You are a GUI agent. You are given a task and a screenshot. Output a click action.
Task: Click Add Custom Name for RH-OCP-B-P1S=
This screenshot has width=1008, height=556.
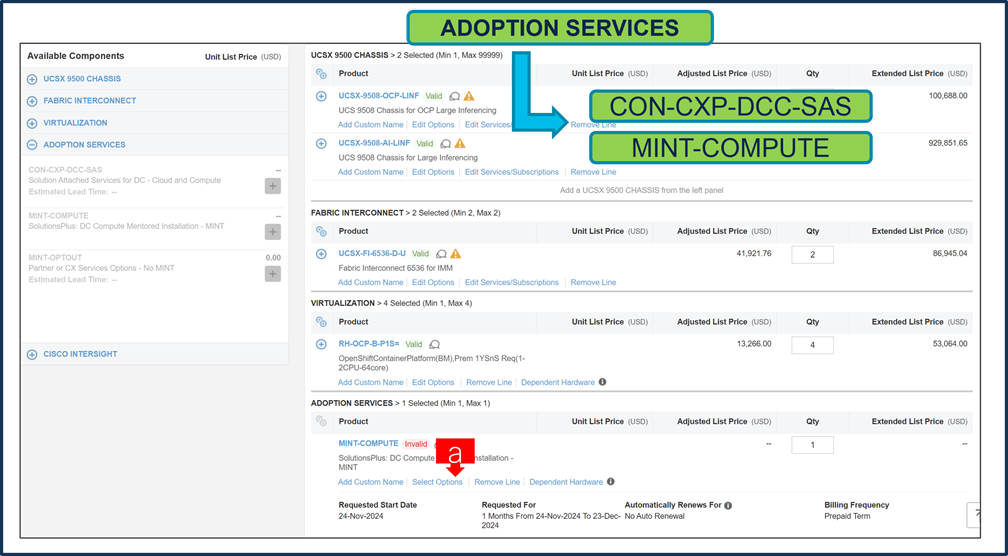click(x=371, y=382)
